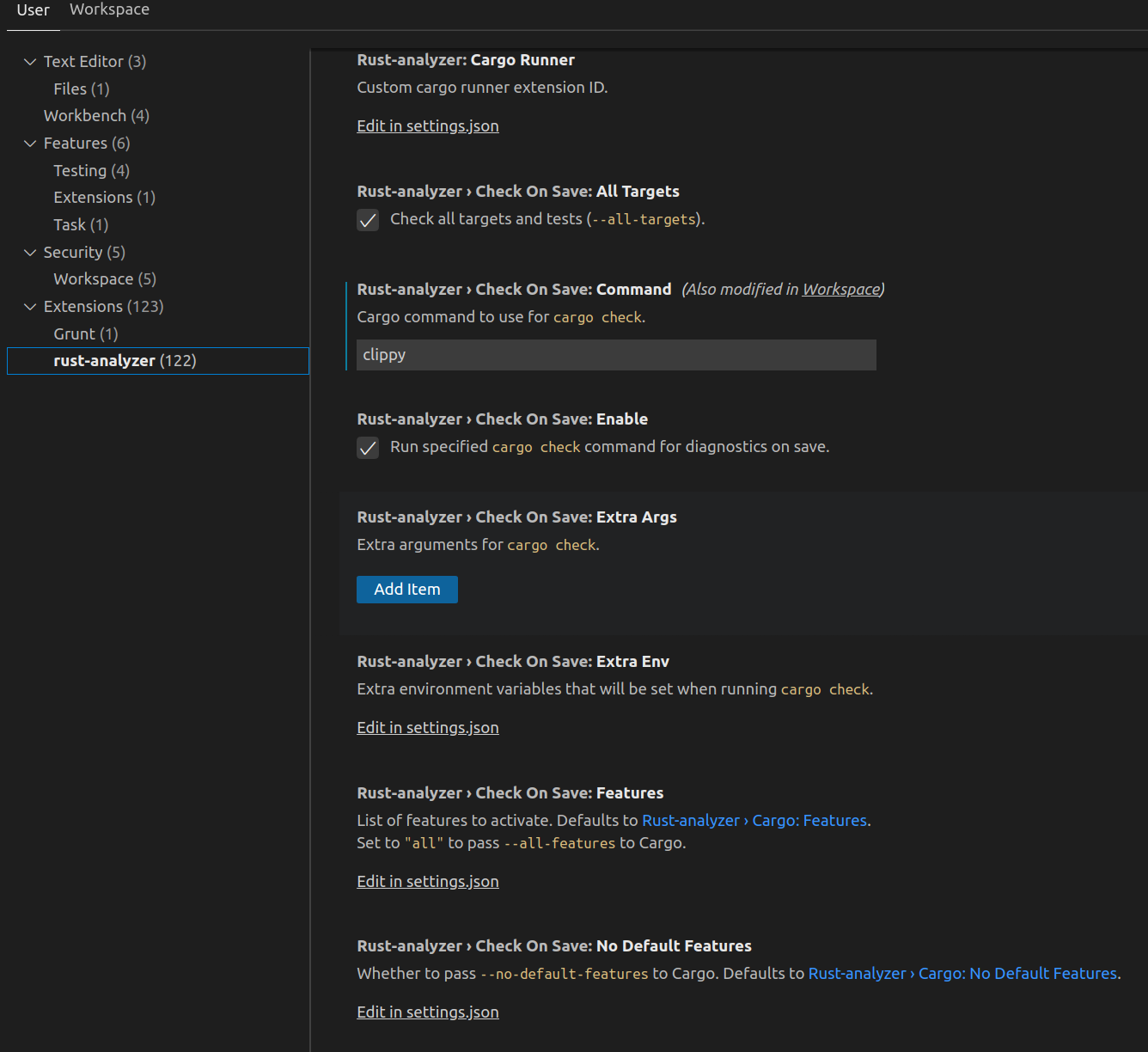The image size is (1148, 1052).
Task: Follow the Rust-analyzer › Cargo: Features link
Action: (754, 821)
